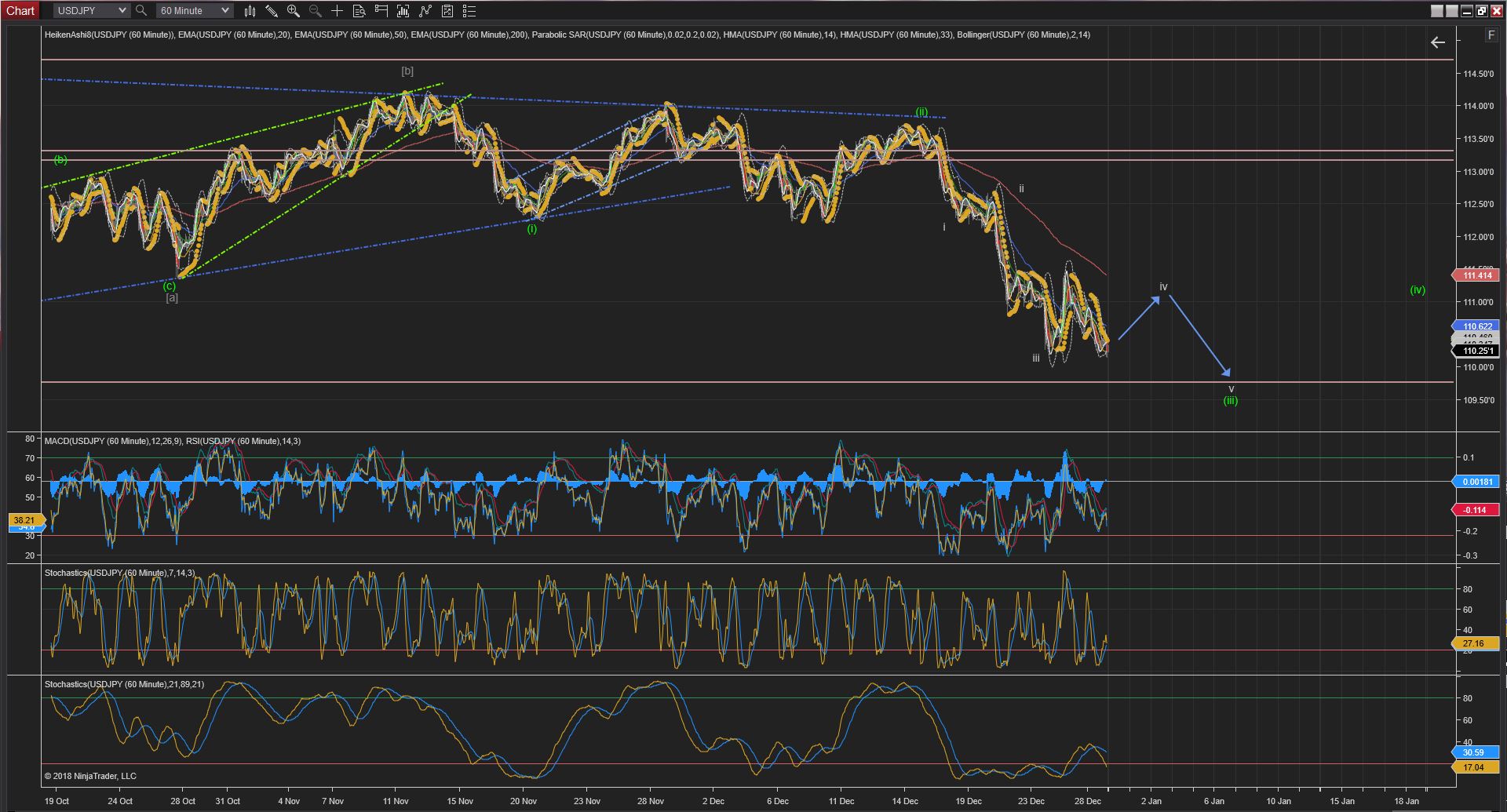Open the data box icon

click(359, 11)
